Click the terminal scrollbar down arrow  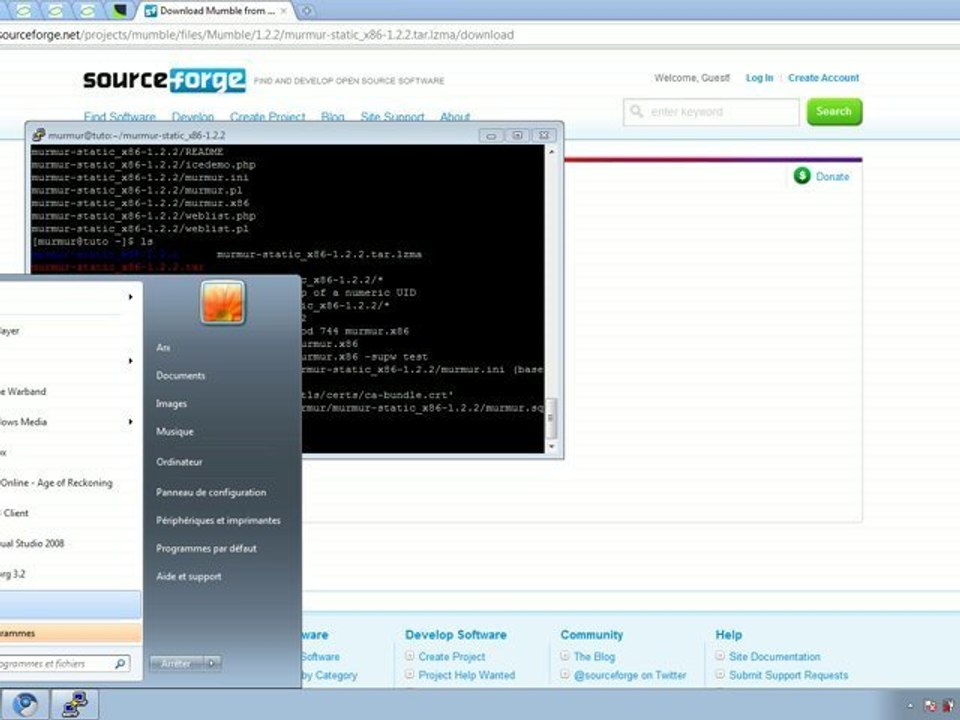tap(552, 447)
